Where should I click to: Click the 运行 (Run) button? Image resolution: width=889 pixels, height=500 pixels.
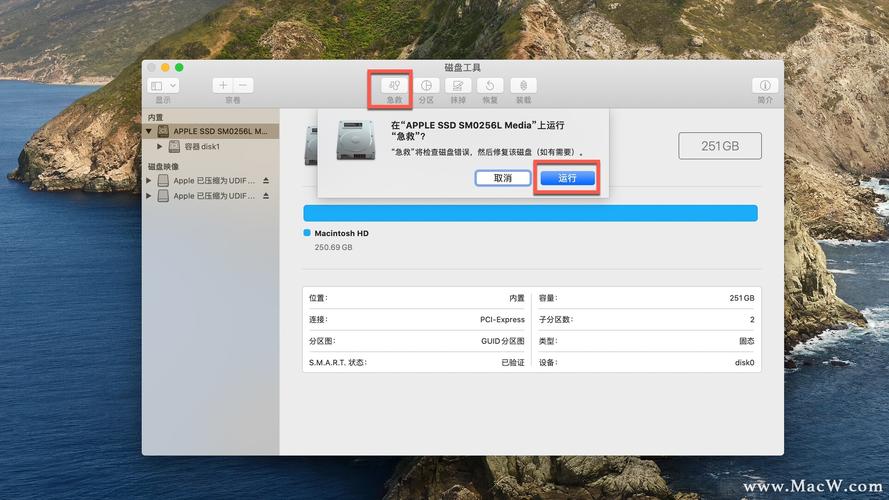tap(567, 178)
